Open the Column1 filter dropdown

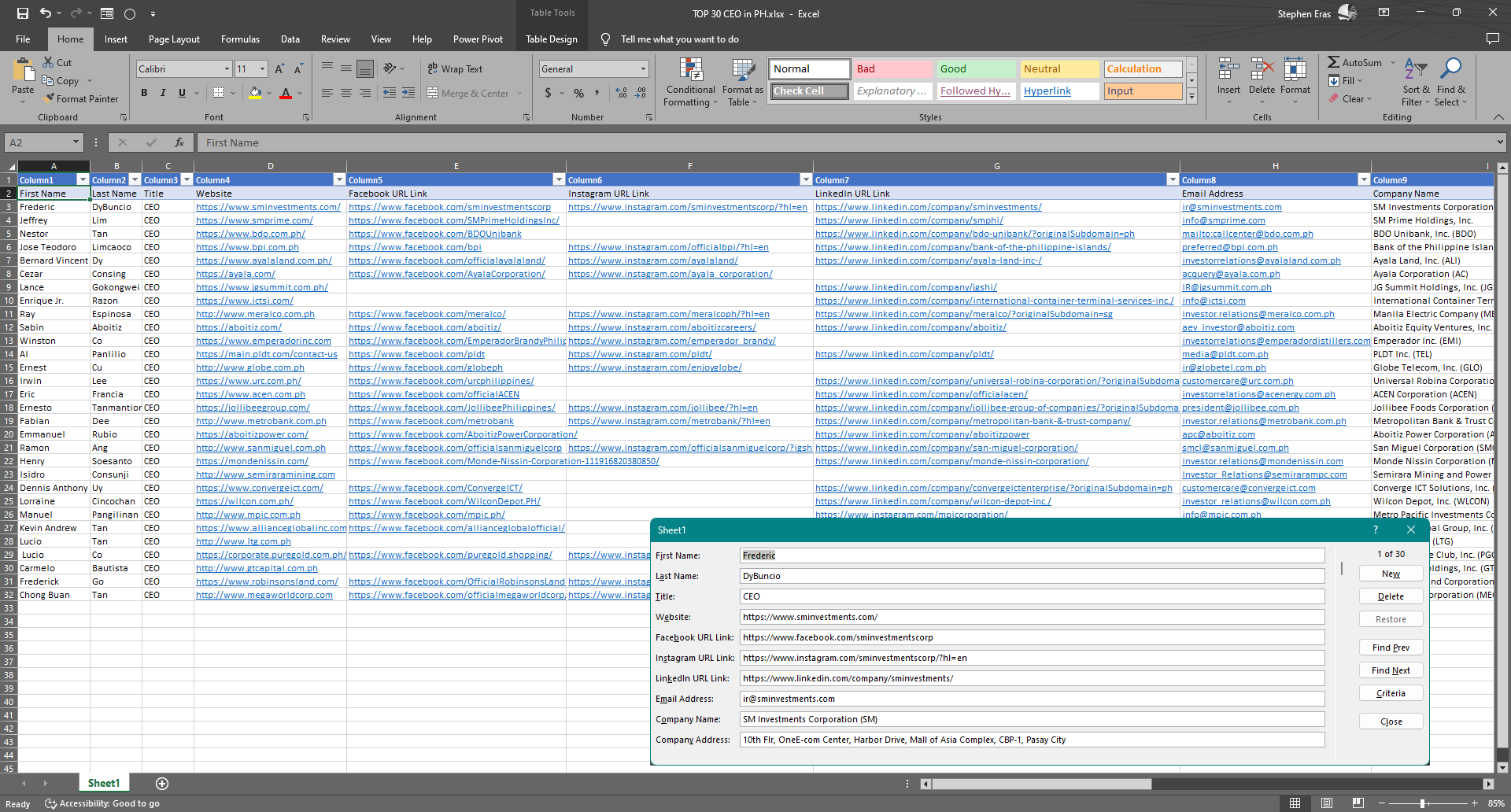click(x=83, y=179)
